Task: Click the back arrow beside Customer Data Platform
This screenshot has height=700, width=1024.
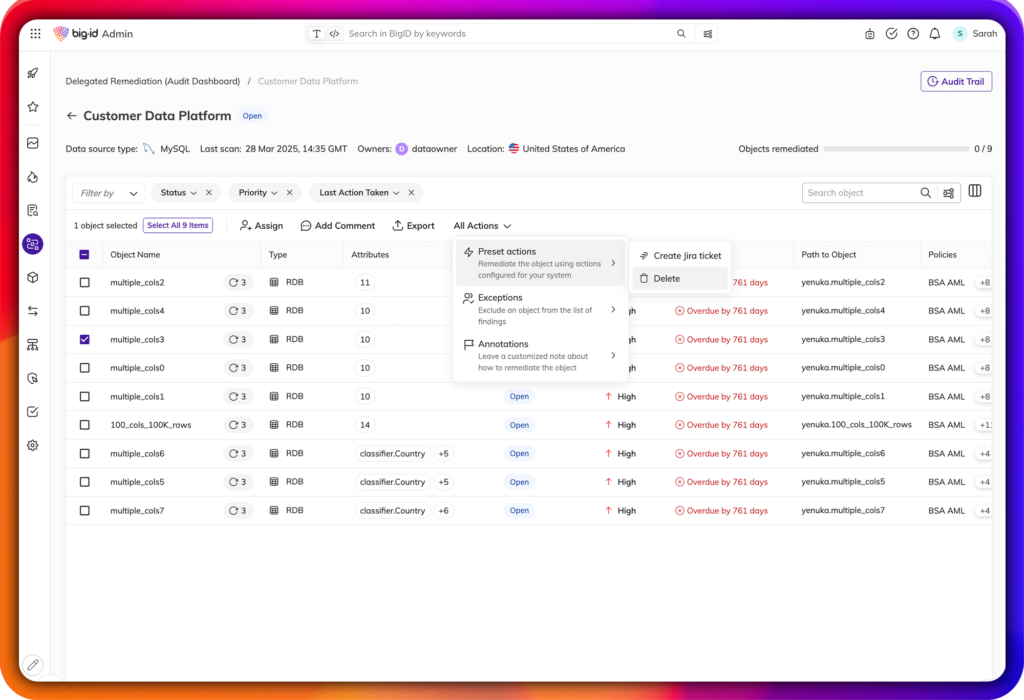Action: point(71,116)
